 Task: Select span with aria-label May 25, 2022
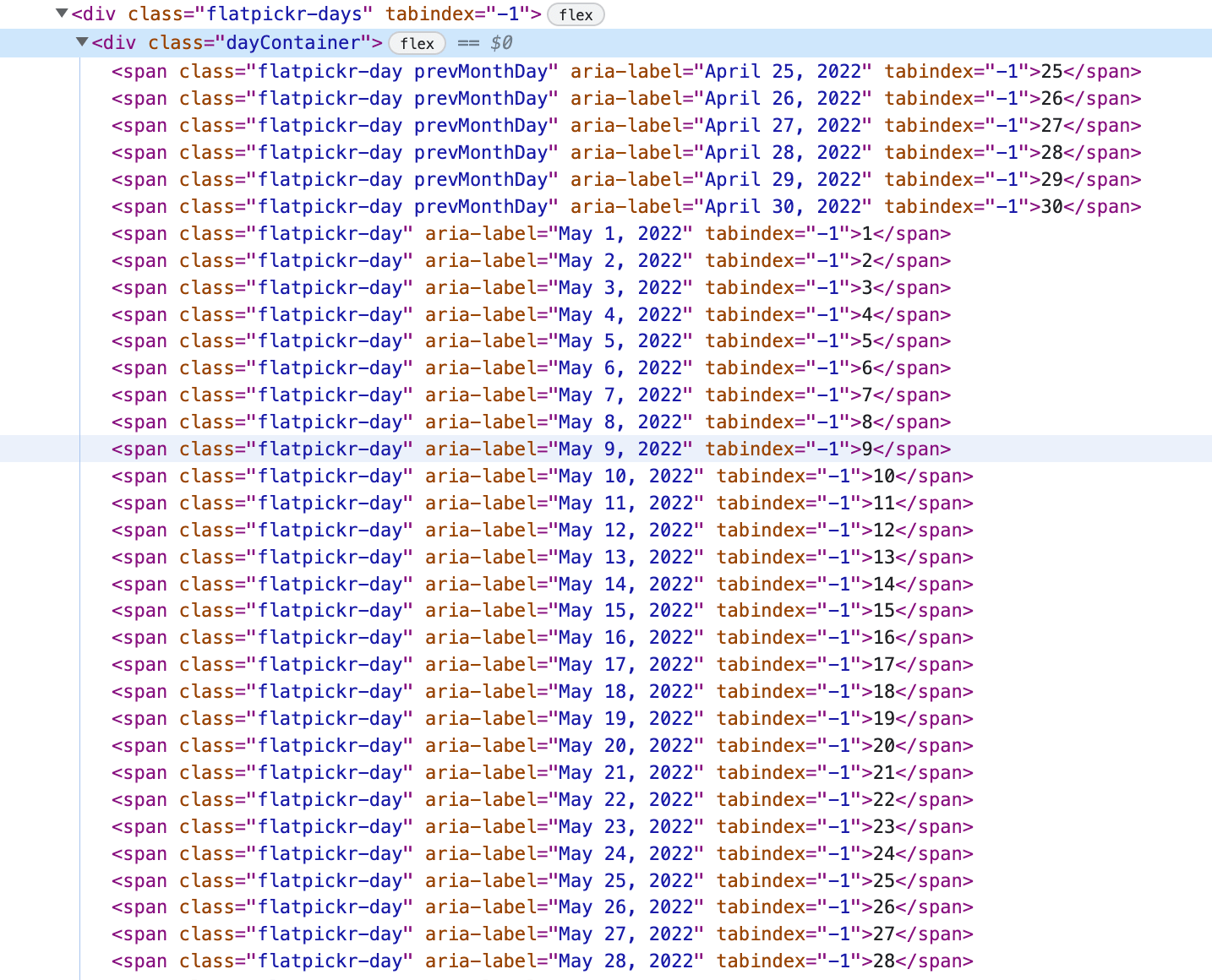click(542, 881)
